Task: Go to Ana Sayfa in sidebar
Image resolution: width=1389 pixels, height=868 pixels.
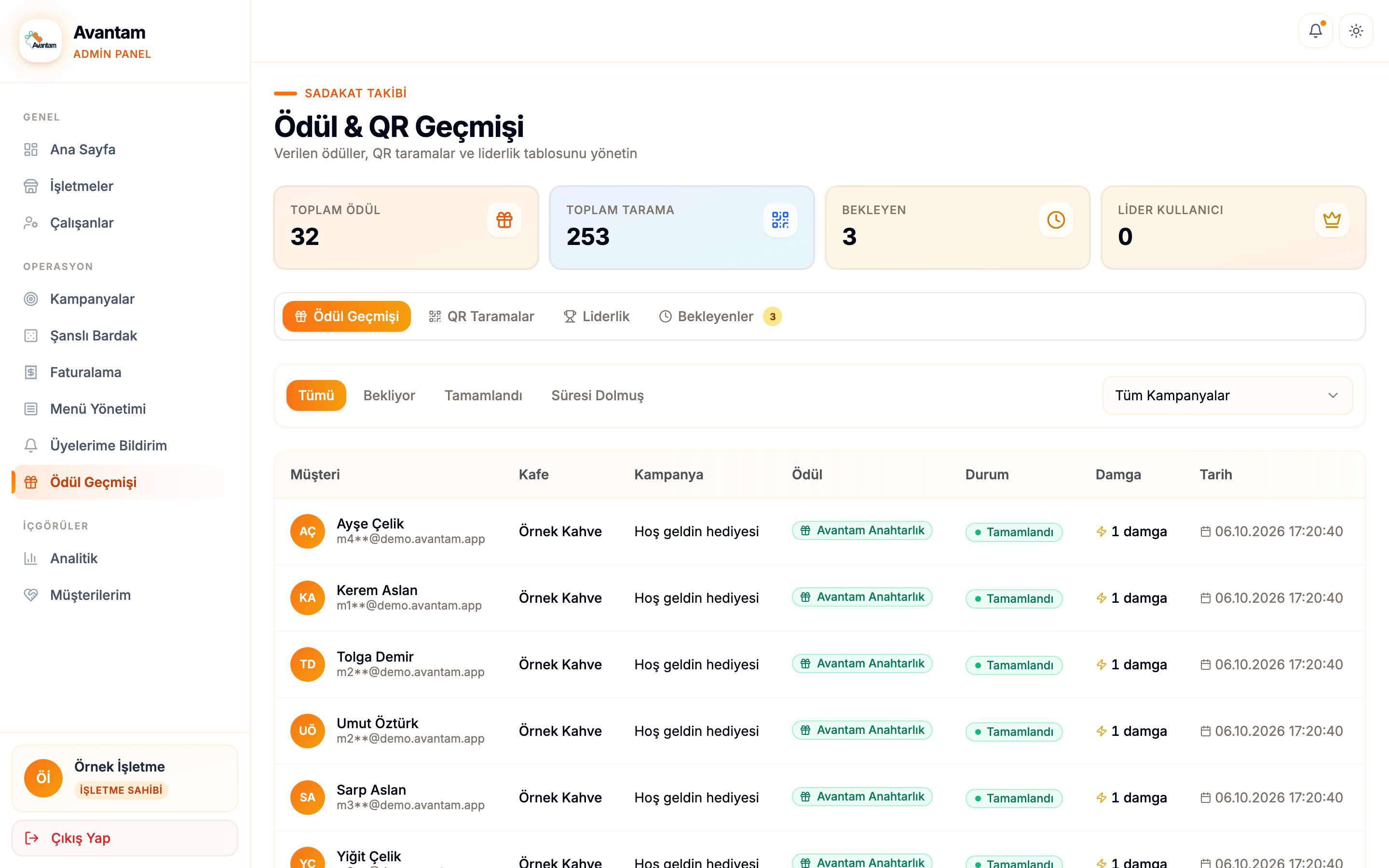Action: (119, 149)
